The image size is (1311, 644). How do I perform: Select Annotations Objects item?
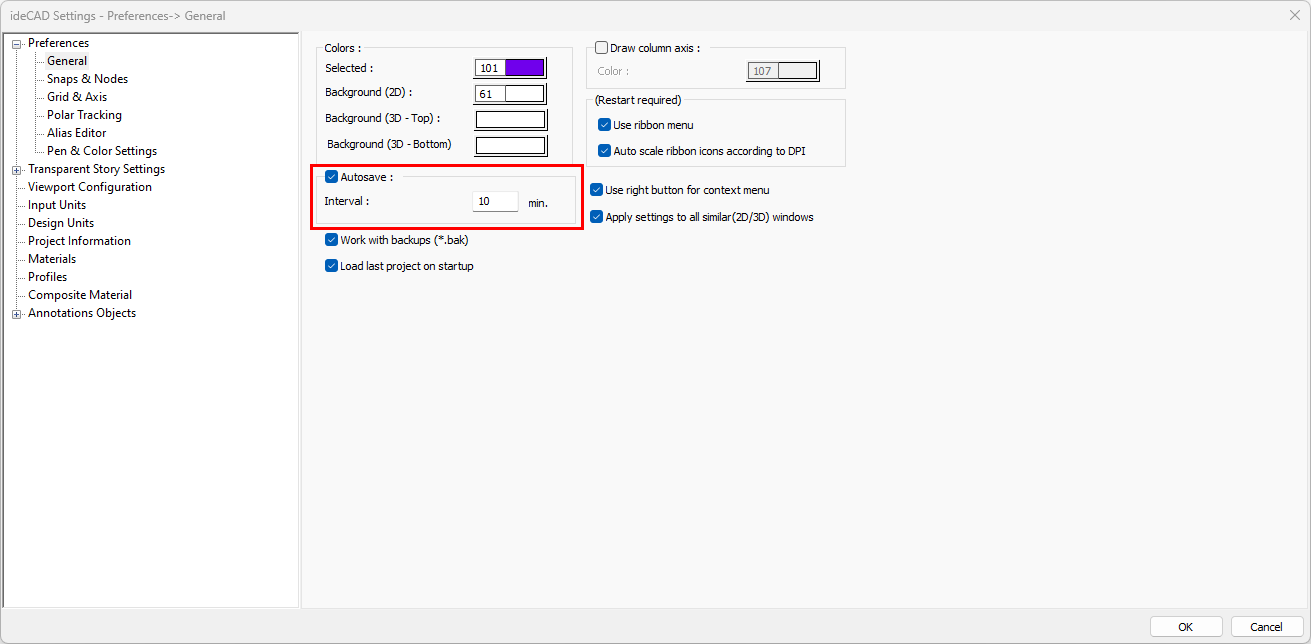click(82, 313)
